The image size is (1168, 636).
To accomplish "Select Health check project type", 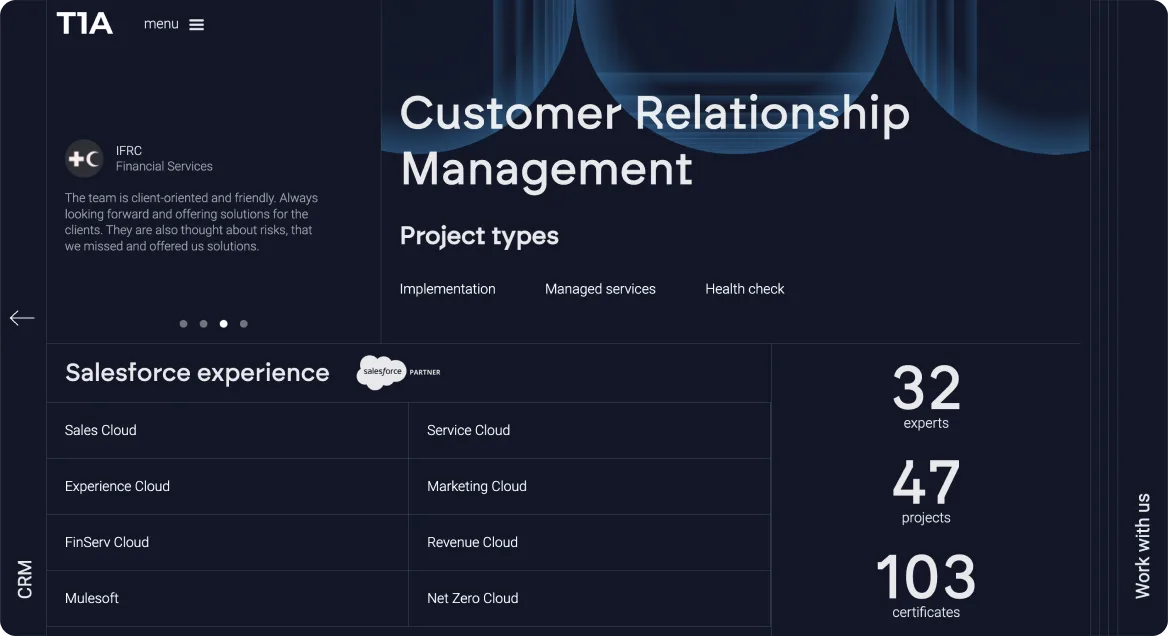I will click(x=745, y=289).
